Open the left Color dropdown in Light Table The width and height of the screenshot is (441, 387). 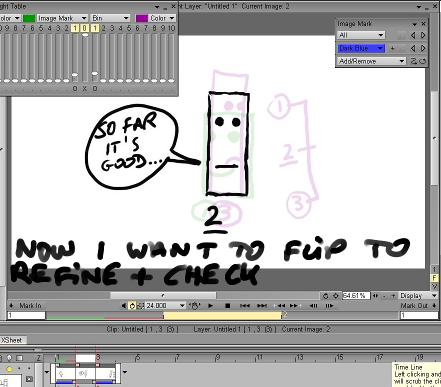pyautogui.click(x=10, y=18)
